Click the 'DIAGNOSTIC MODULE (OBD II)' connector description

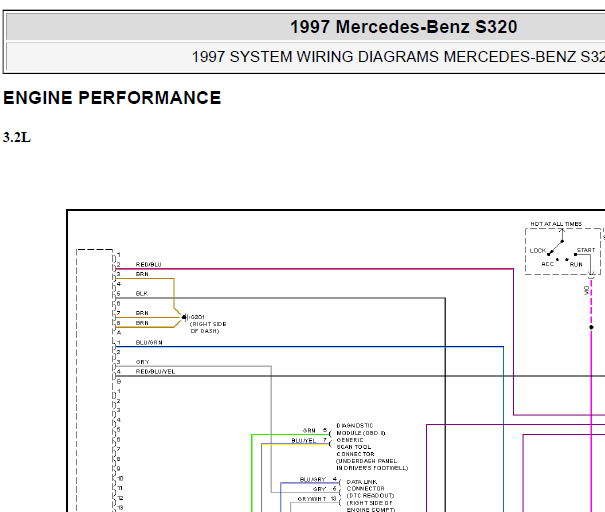(x=361, y=429)
